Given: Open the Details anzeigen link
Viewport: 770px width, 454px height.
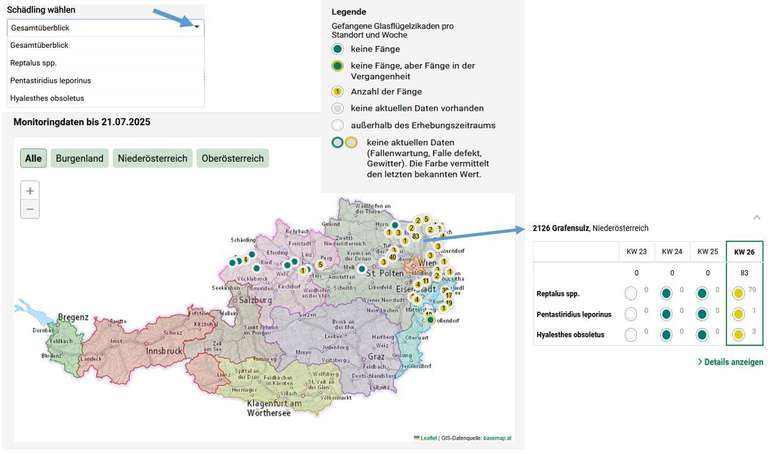Looking at the screenshot, I should 730,362.
